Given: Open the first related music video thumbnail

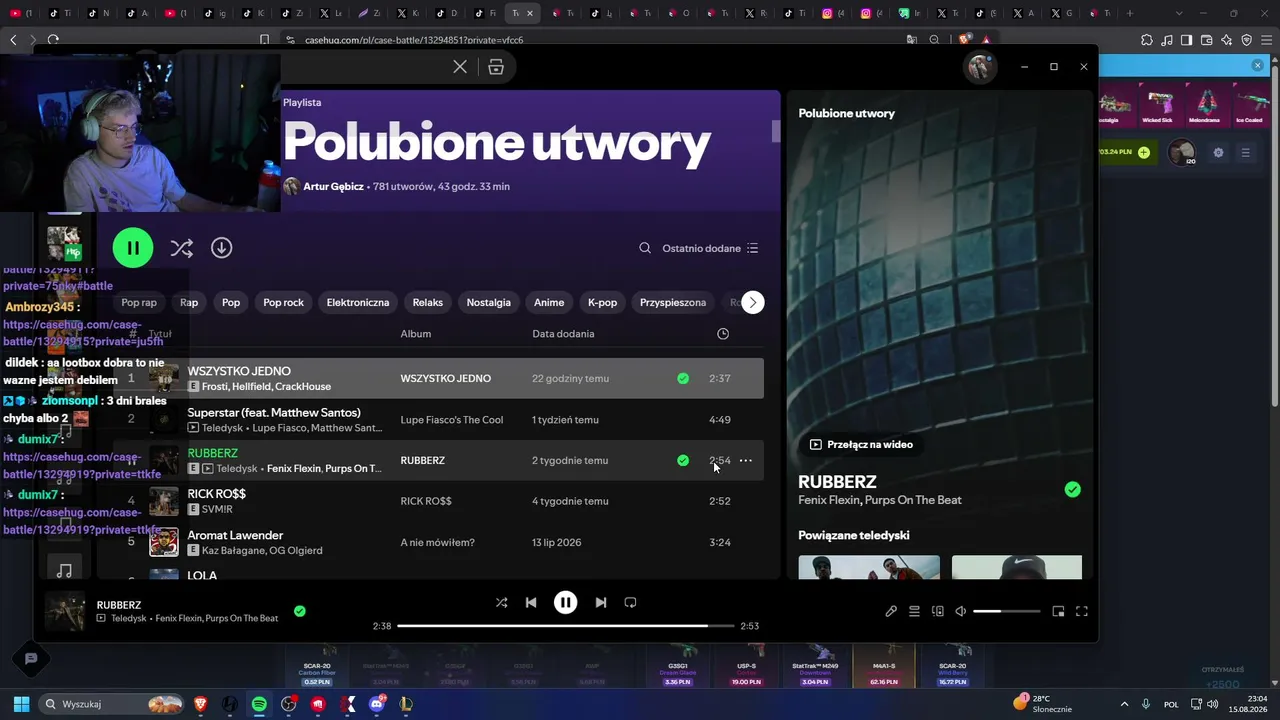Looking at the screenshot, I should (869, 567).
